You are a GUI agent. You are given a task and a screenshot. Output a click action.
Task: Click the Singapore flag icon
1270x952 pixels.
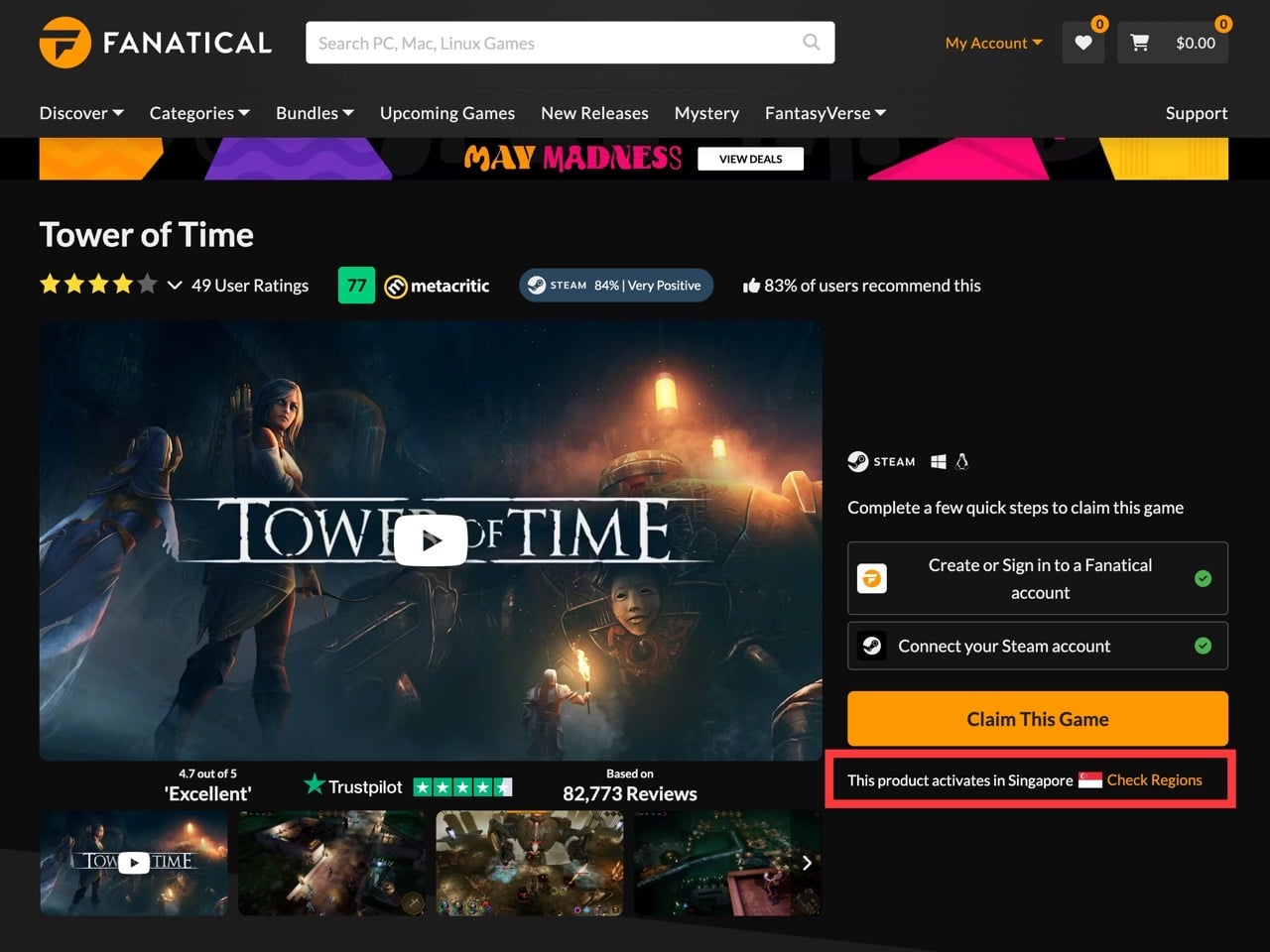coord(1090,780)
